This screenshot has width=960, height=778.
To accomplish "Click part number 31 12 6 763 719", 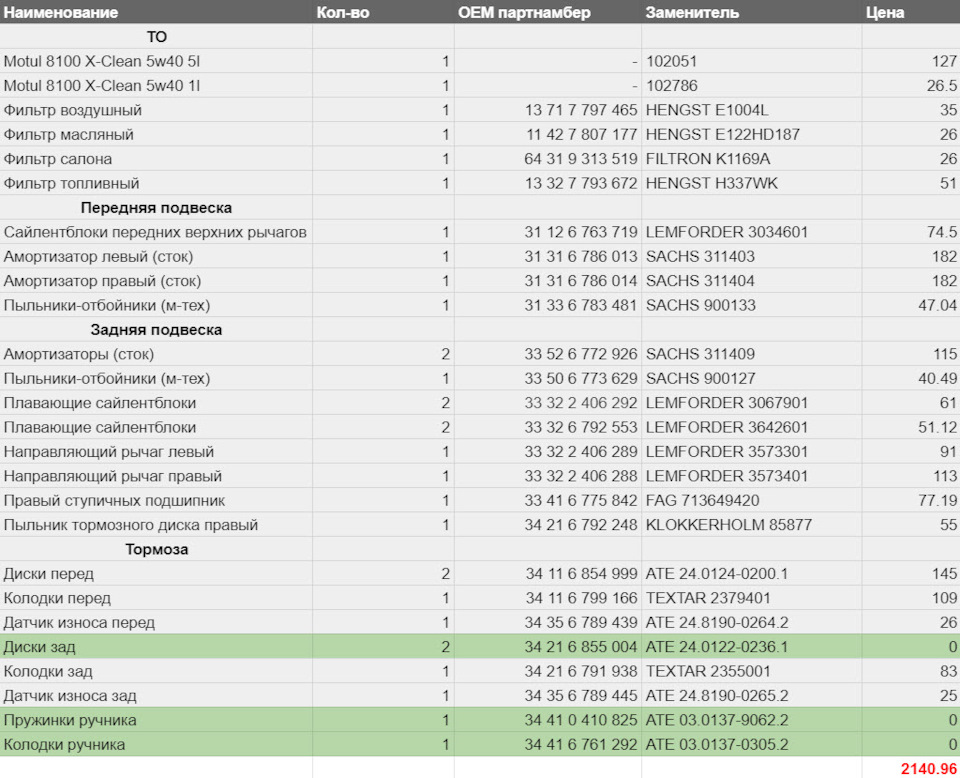I will 580,232.
